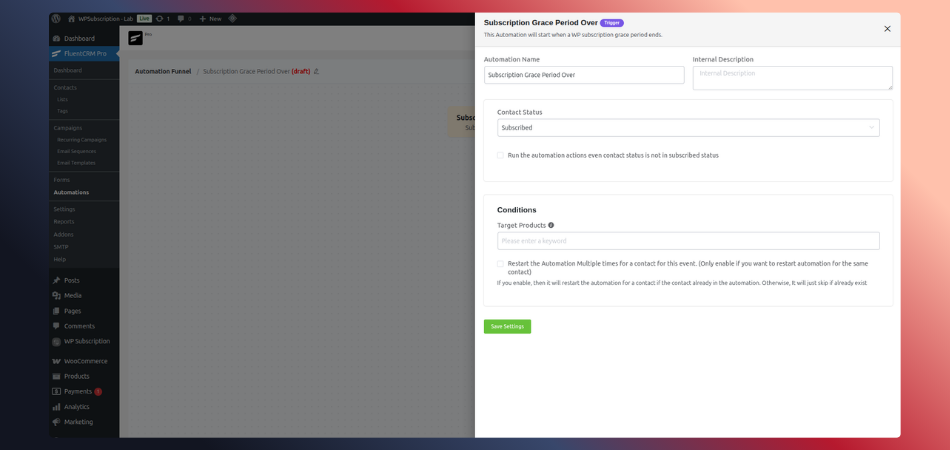
Task: Click the Media icon in sidebar
Action: 56,296
